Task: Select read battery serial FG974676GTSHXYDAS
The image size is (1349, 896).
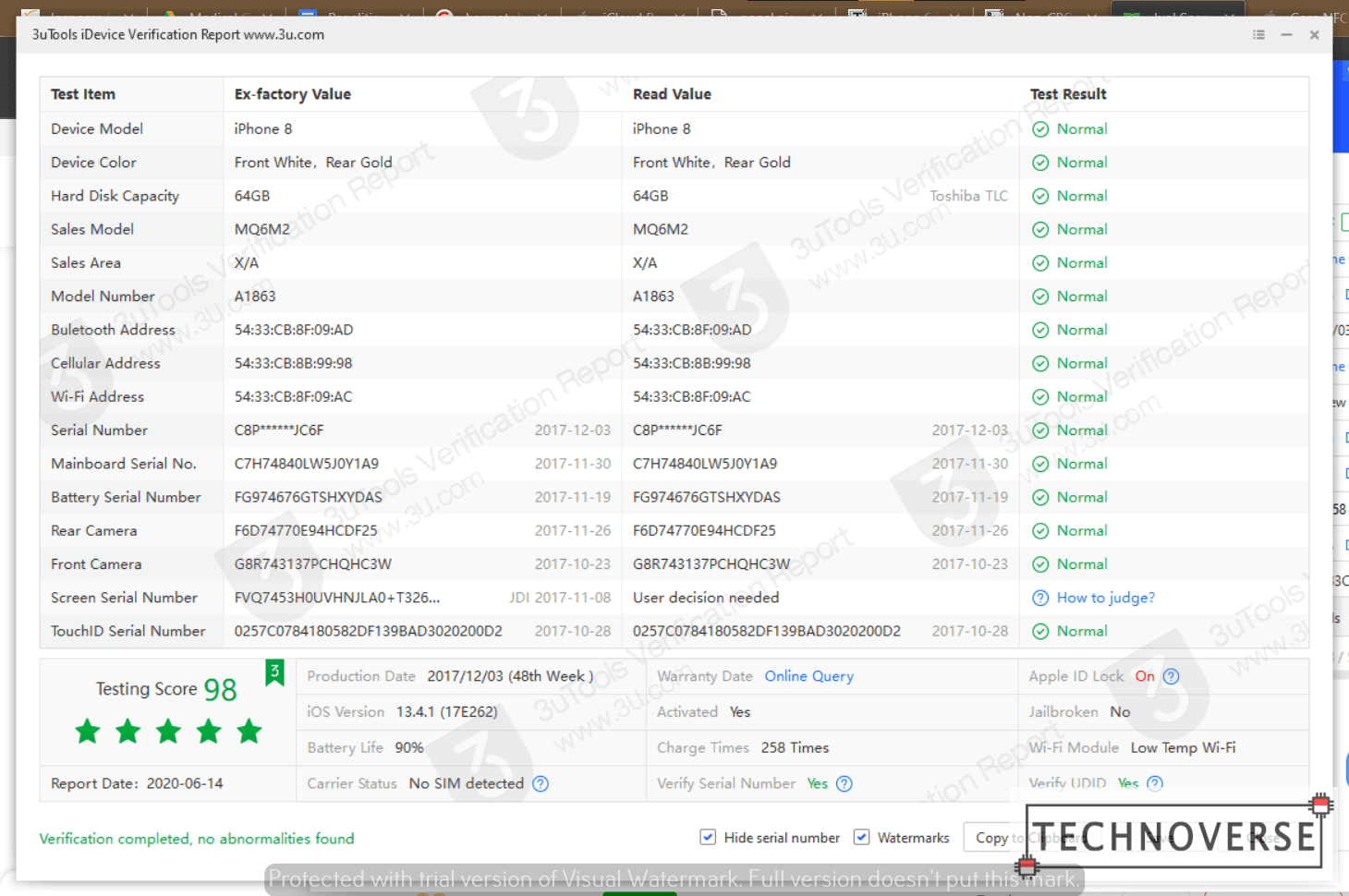Action: pyautogui.click(x=707, y=497)
